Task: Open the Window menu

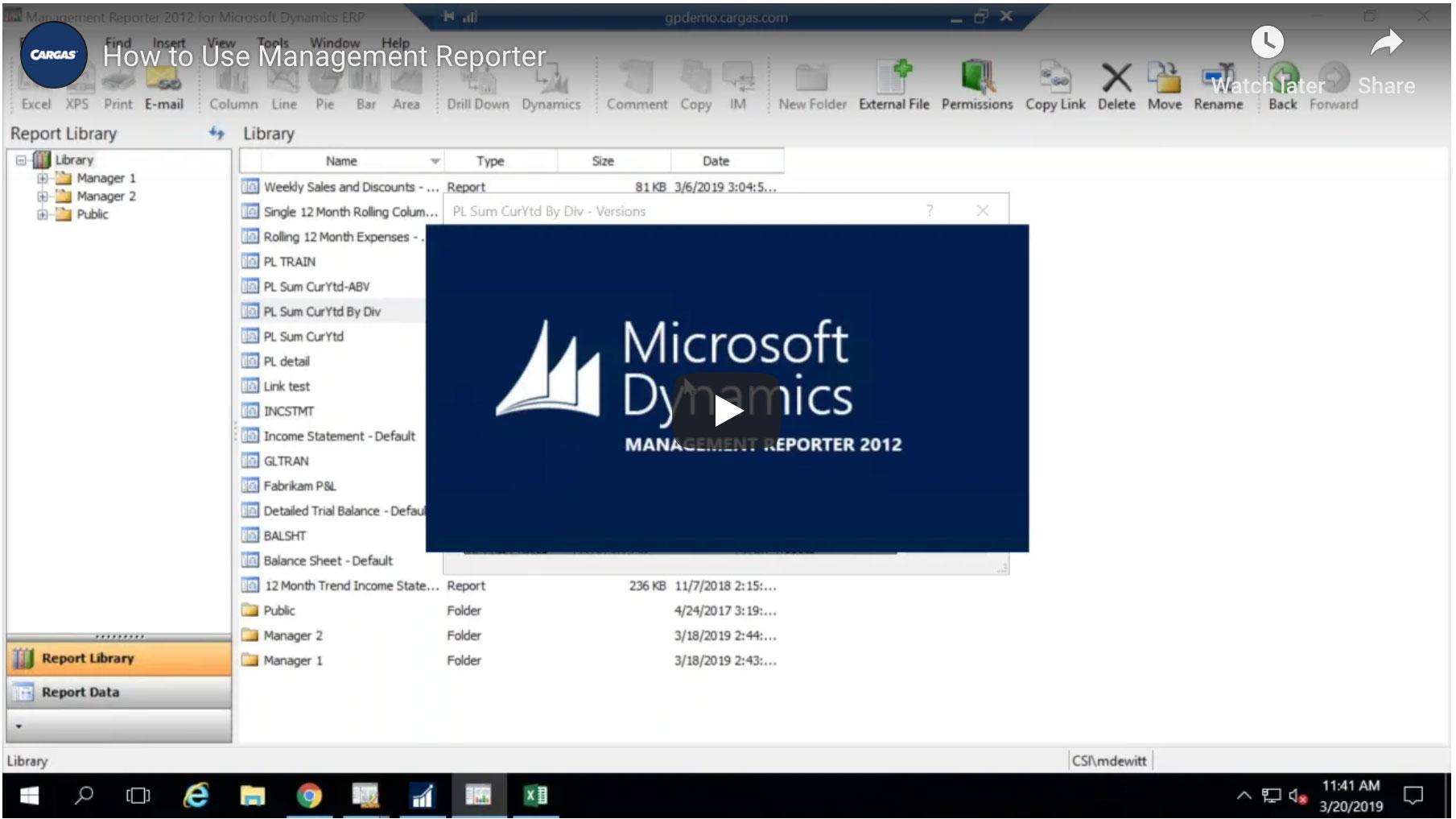Action: point(335,43)
